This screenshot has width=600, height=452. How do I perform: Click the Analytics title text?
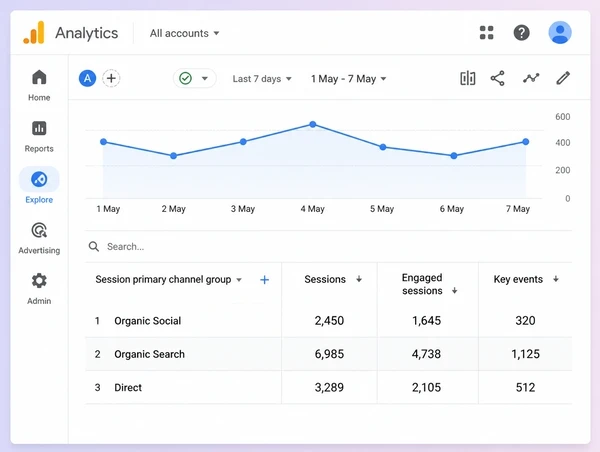point(86,33)
